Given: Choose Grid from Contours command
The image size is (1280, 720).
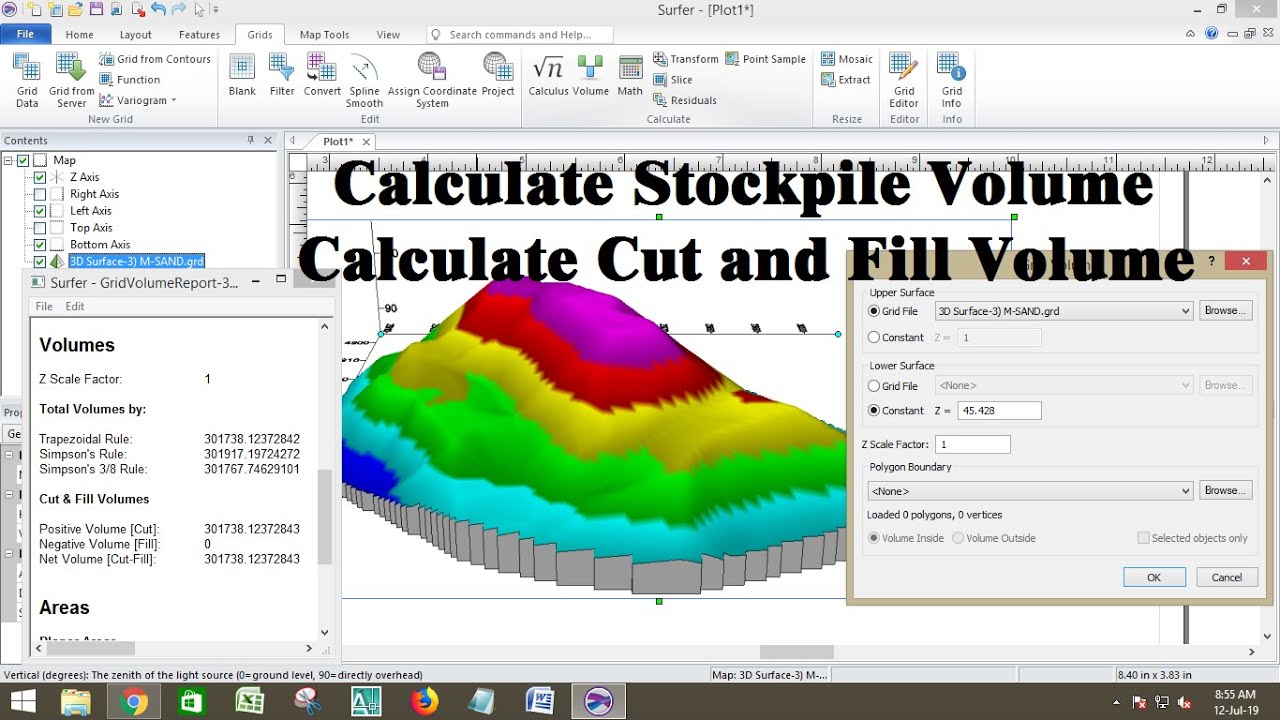Looking at the screenshot, I should (x=155, y=59).
